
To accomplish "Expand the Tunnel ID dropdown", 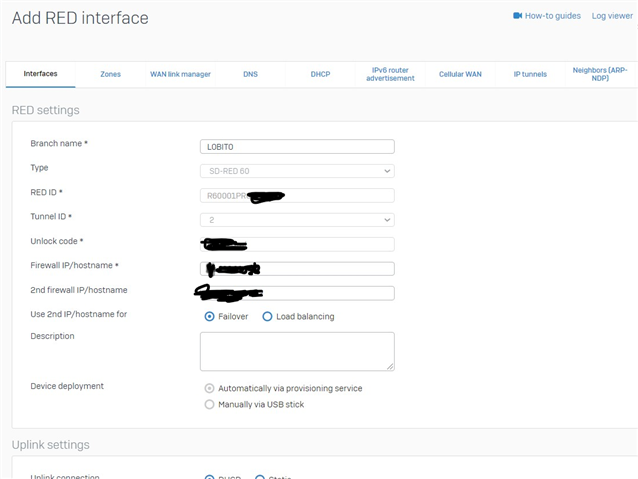I will [x=297, y=220].
